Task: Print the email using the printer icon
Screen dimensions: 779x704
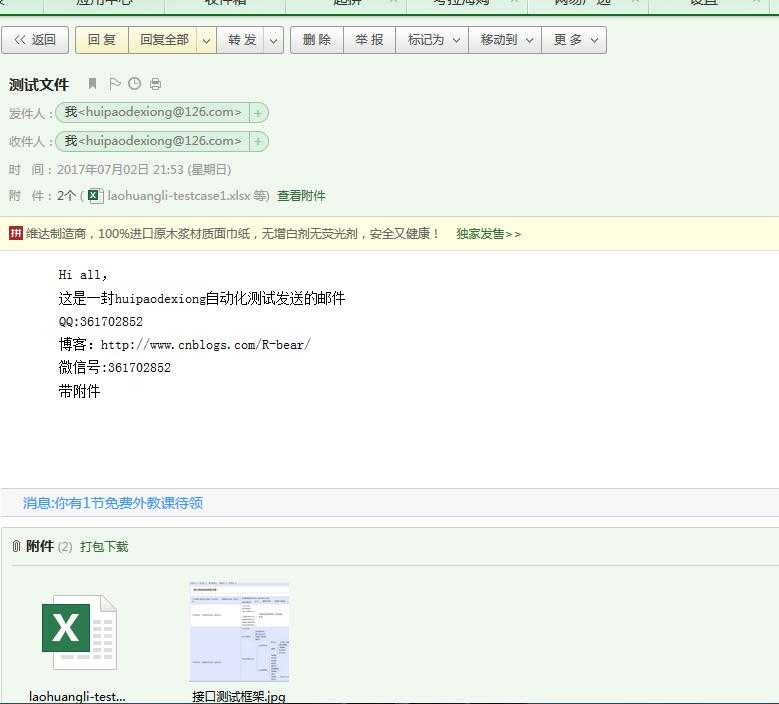Action: (x=156, y=83)
